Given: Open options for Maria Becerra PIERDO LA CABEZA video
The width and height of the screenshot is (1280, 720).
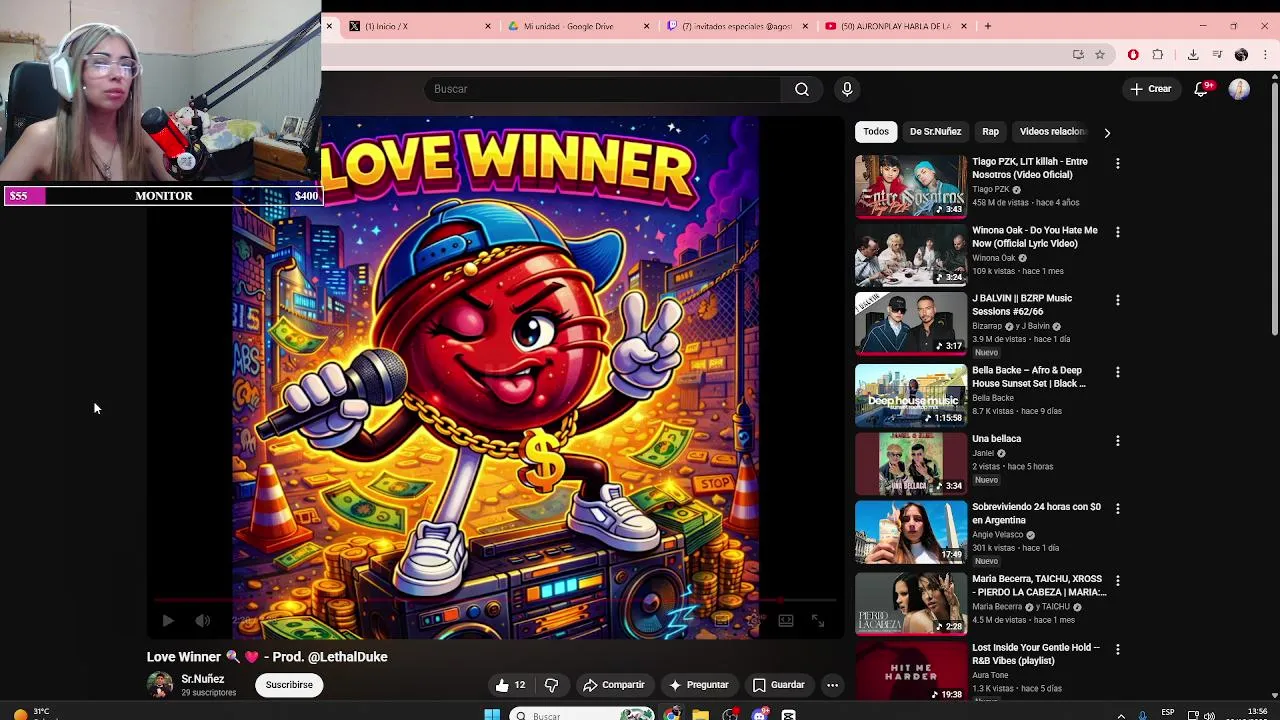Looking at the screenshot, I should [1117, 580].
